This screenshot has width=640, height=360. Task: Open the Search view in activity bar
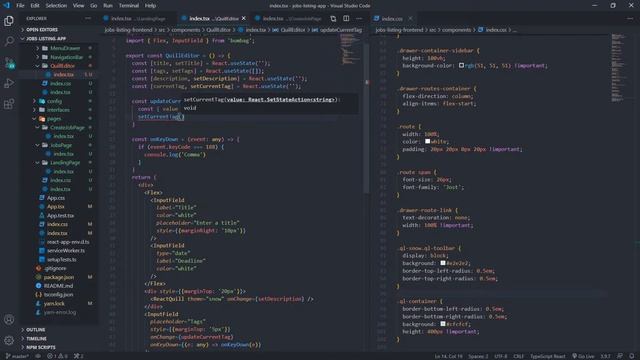pyautogui.click(x=9, y=41)
